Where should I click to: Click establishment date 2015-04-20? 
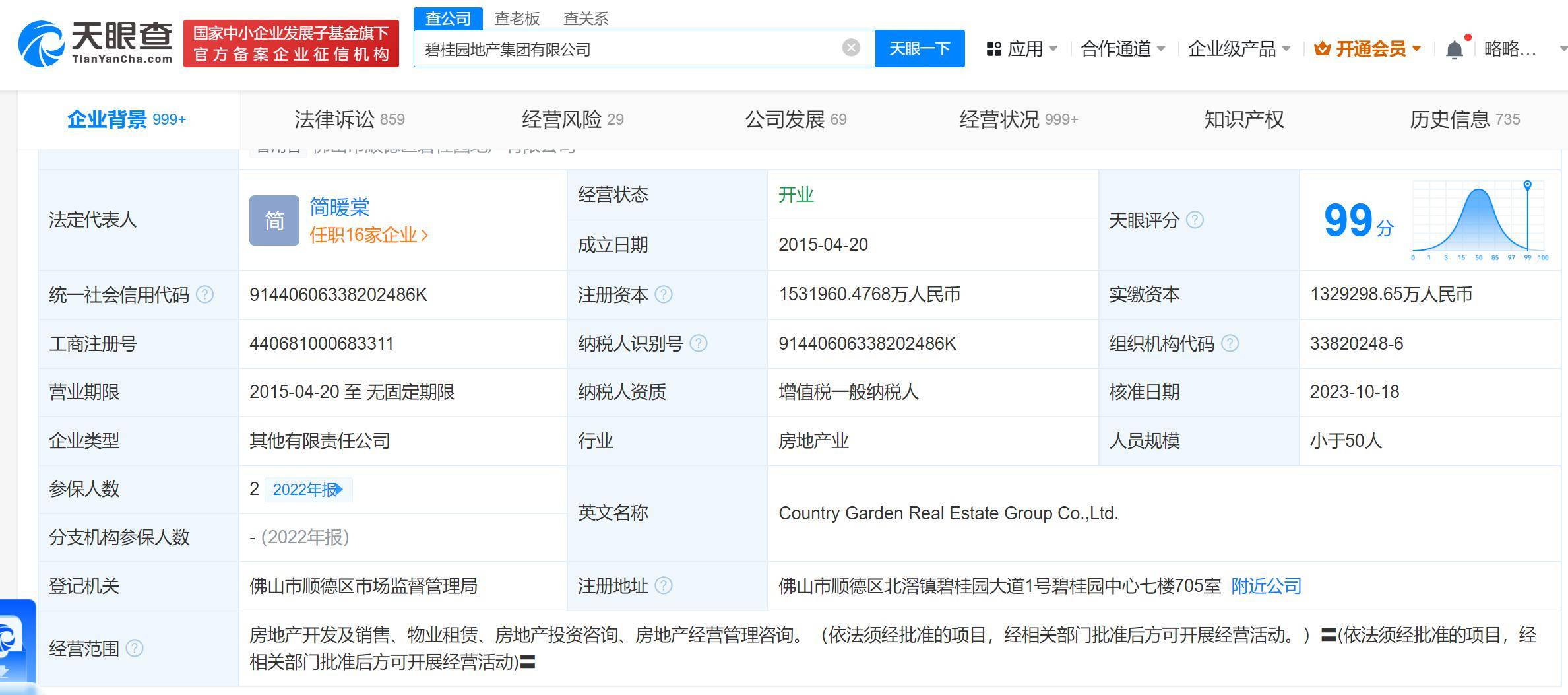823,245
